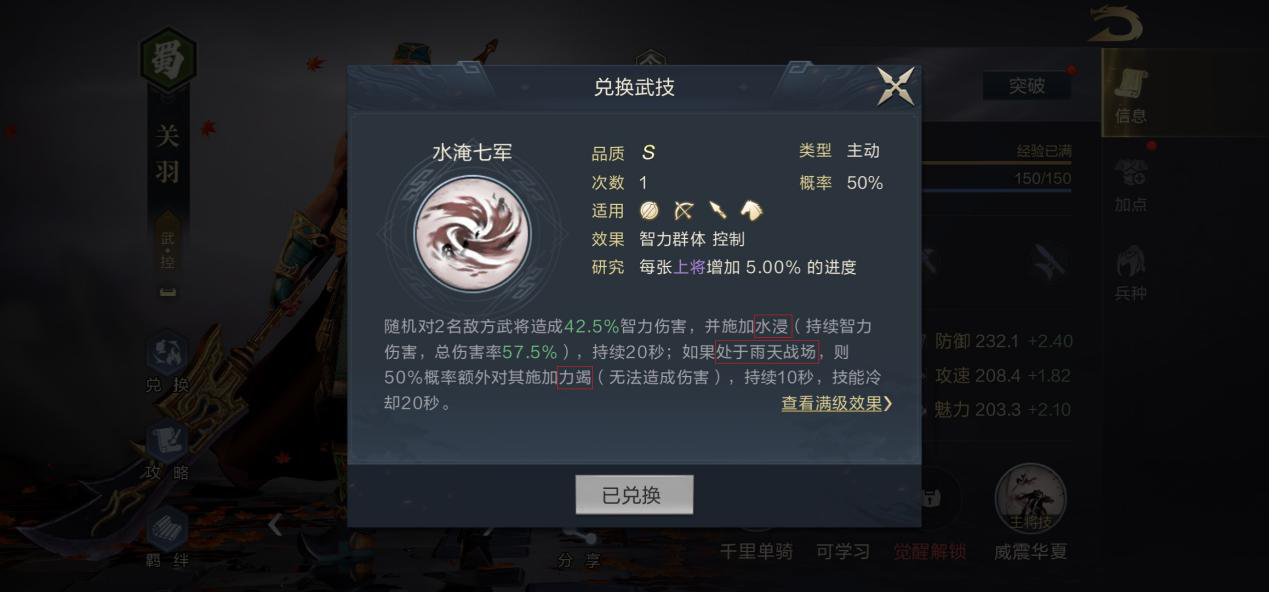The height and width of the screenshot is (592, 1269).
Task: Click the 已兑换 button
Action: pos(634,495)
